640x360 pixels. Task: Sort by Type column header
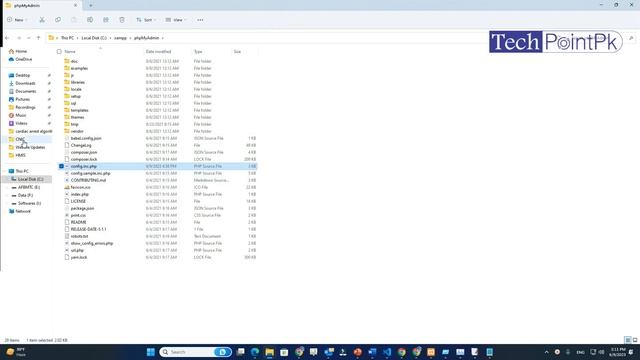(x=198, y=52)
